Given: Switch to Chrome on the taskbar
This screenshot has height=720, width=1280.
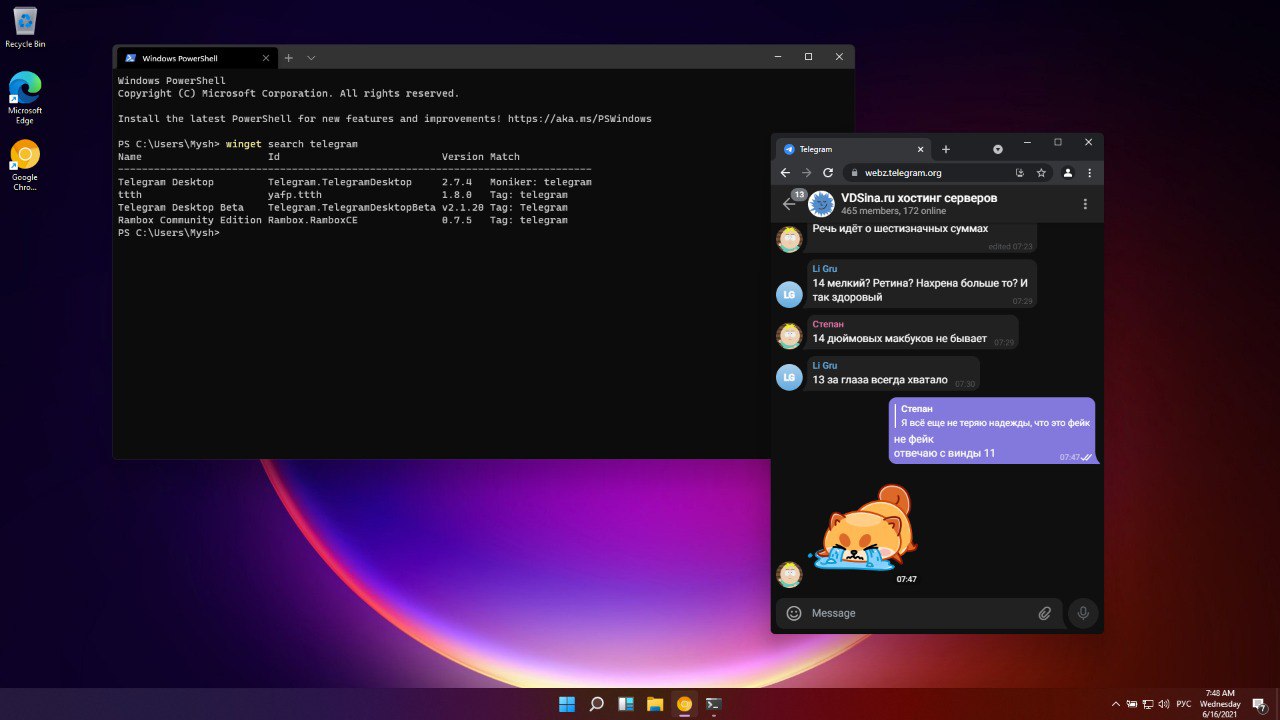Looking at the screenshot, I should pos(684,704).
